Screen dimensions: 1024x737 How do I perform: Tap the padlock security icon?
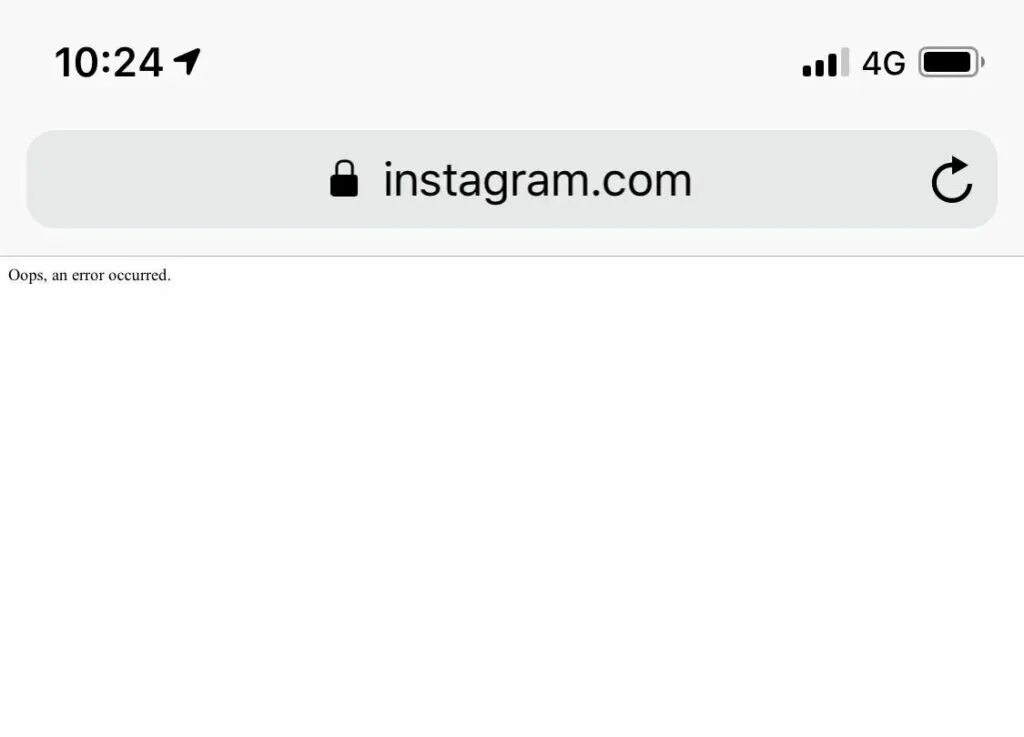344,178
